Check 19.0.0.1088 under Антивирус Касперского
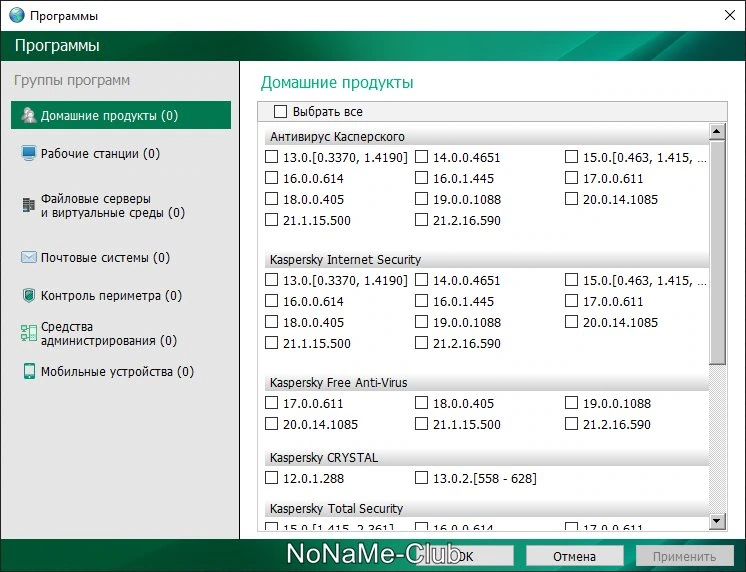Screen dimensions: 746x572 [421, 198]
